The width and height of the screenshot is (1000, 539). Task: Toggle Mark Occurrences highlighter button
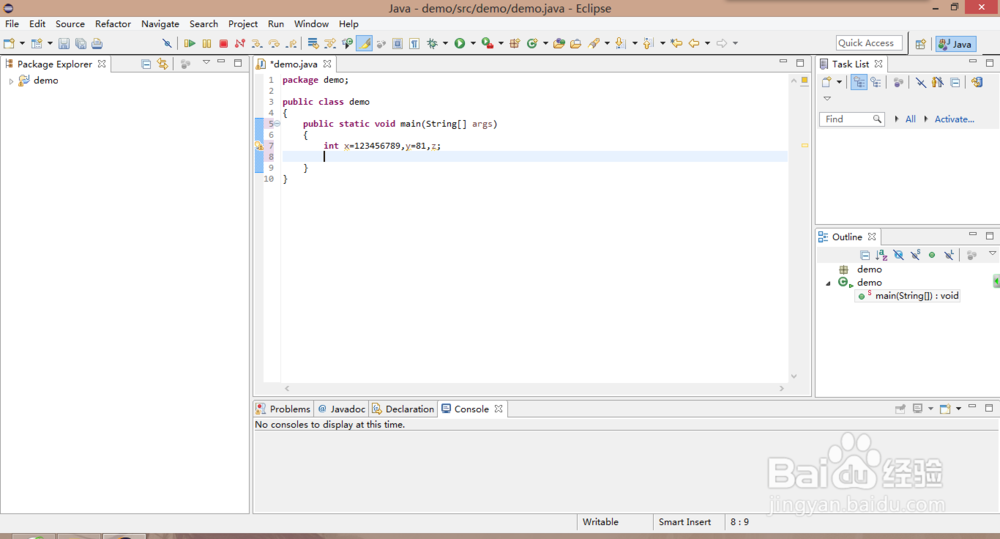click(x=364, y=43)
